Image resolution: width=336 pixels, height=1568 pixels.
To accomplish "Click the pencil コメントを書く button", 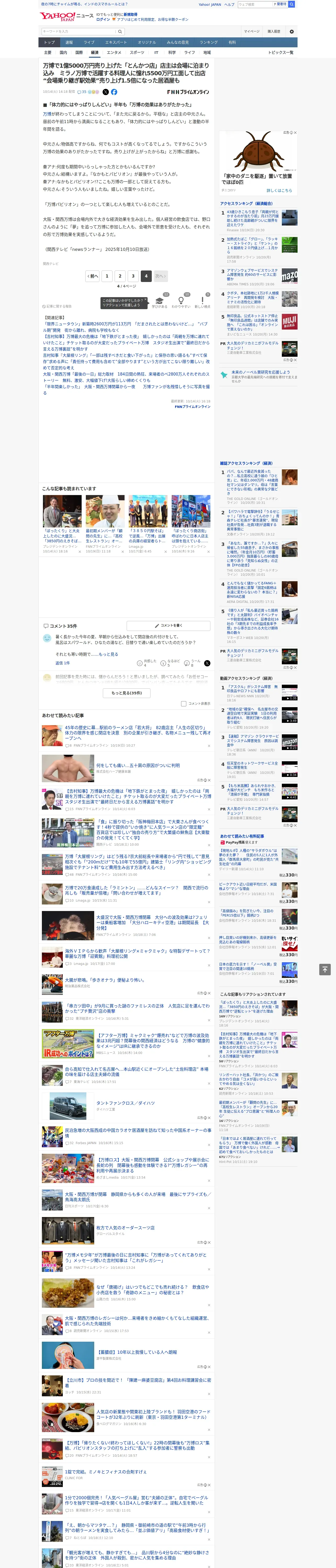I will (168, 625).
